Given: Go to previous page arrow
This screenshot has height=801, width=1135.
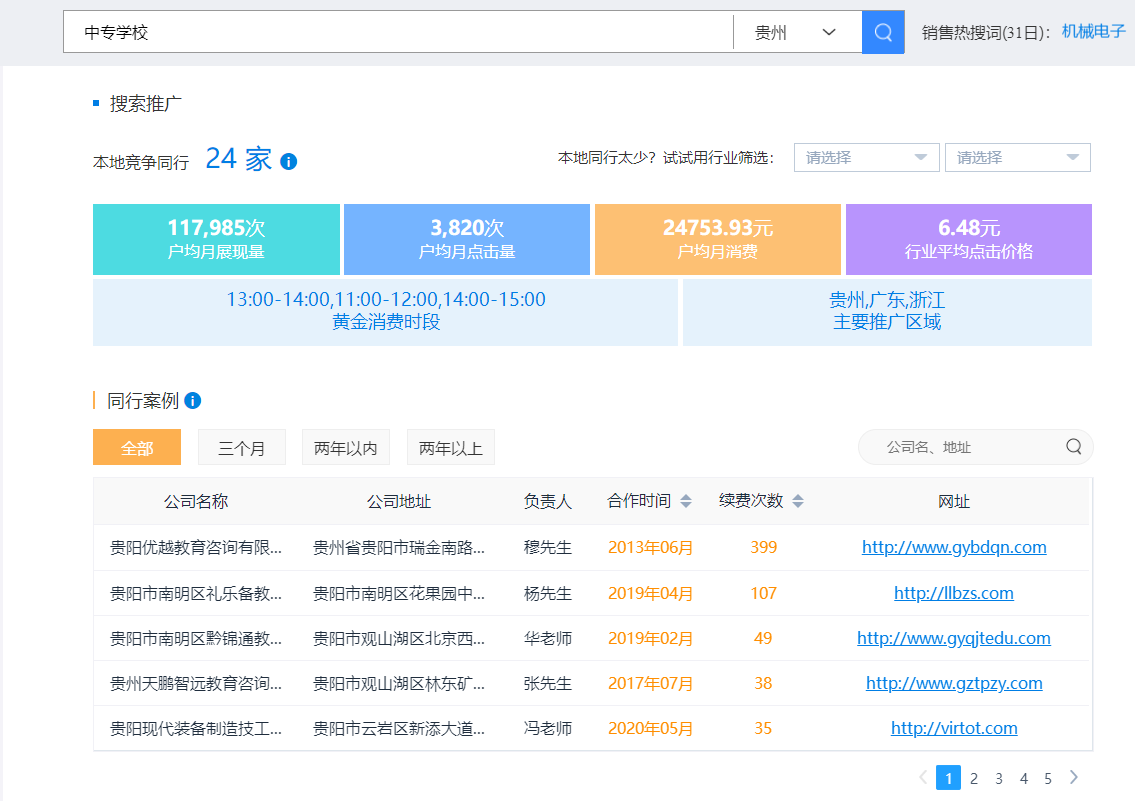Looking at the screenshot, I should click(922, 778).
